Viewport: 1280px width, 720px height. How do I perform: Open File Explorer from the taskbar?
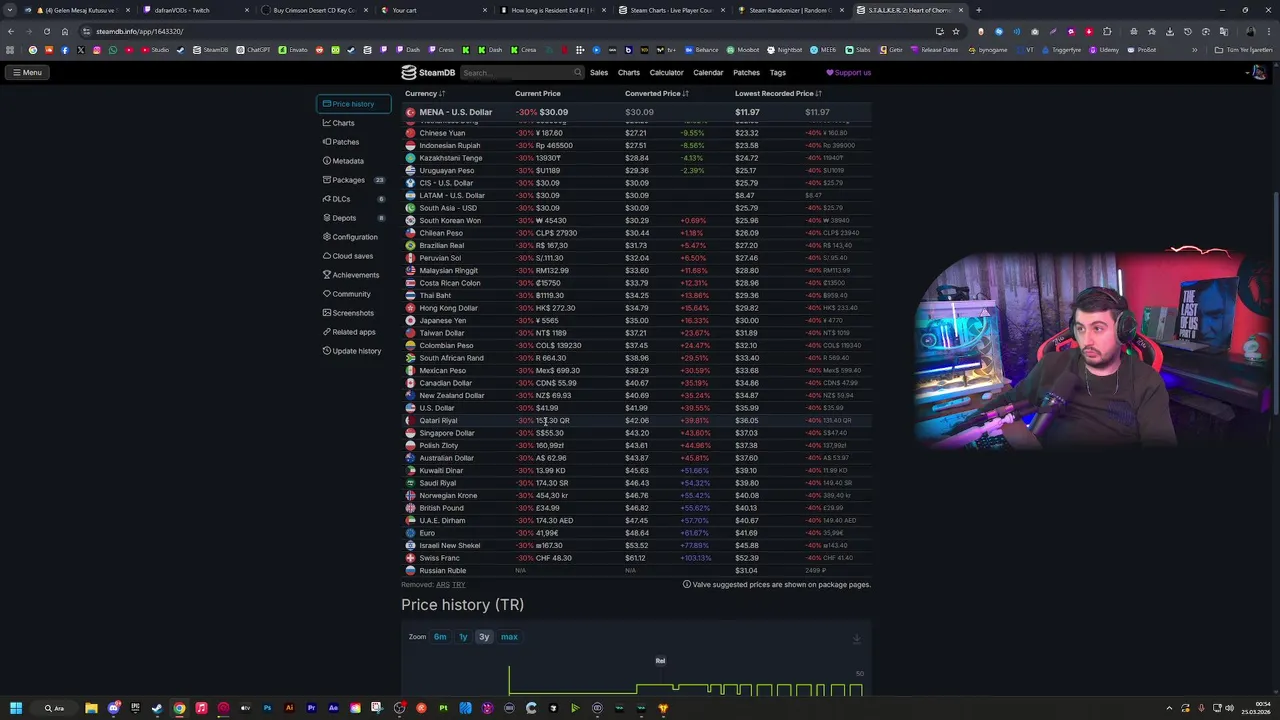[x=91, y=708]
